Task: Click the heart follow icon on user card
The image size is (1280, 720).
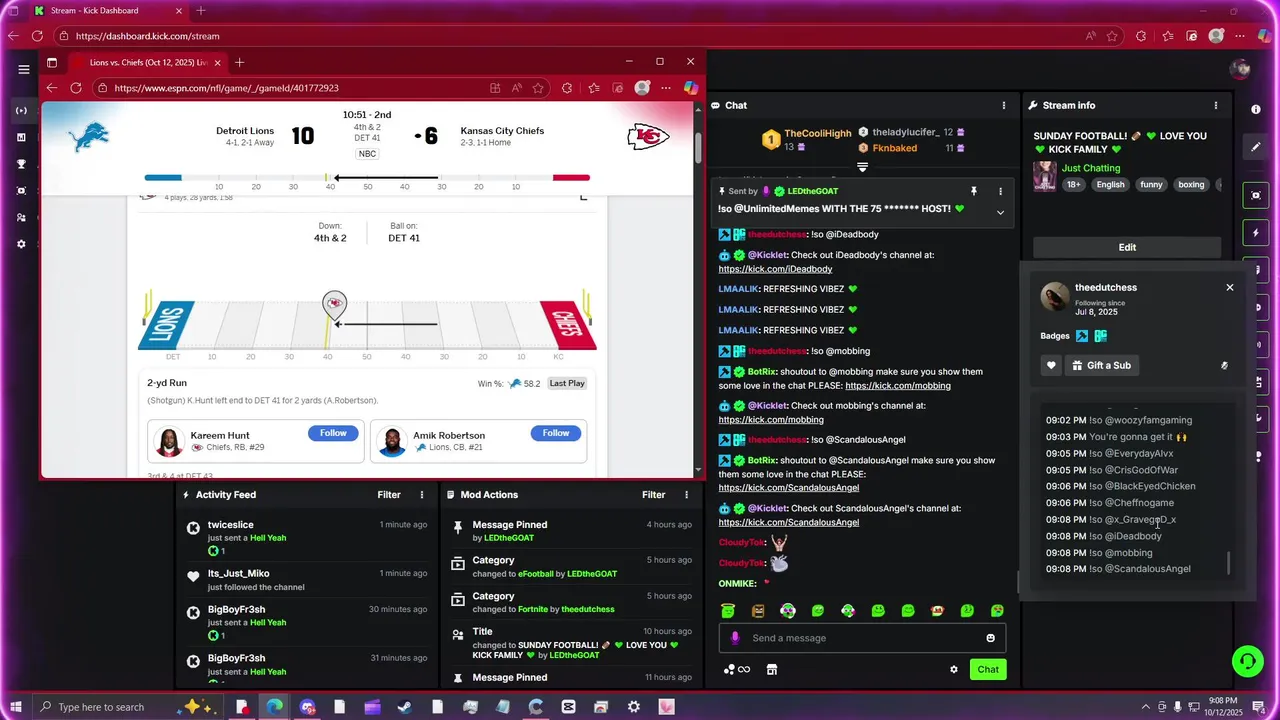Action: pyautogui.click(x=1051, y=365)
